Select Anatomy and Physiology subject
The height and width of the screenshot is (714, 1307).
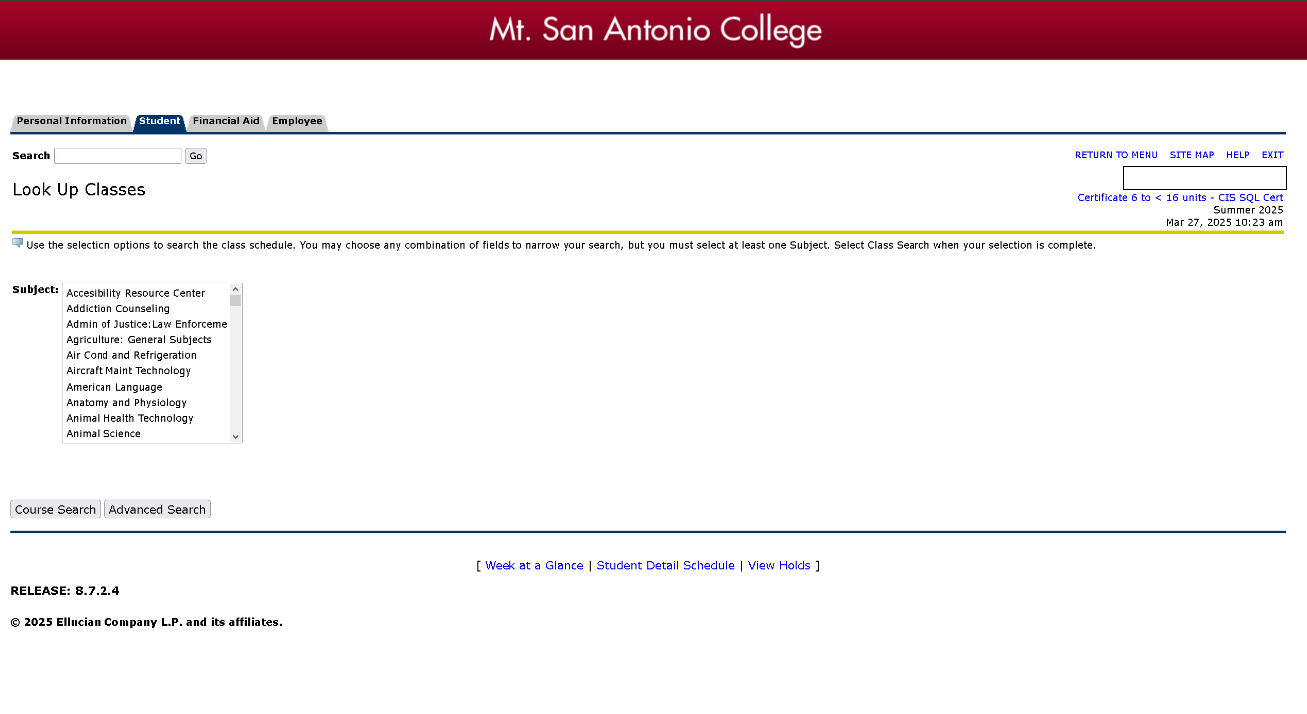click(126, 403)
